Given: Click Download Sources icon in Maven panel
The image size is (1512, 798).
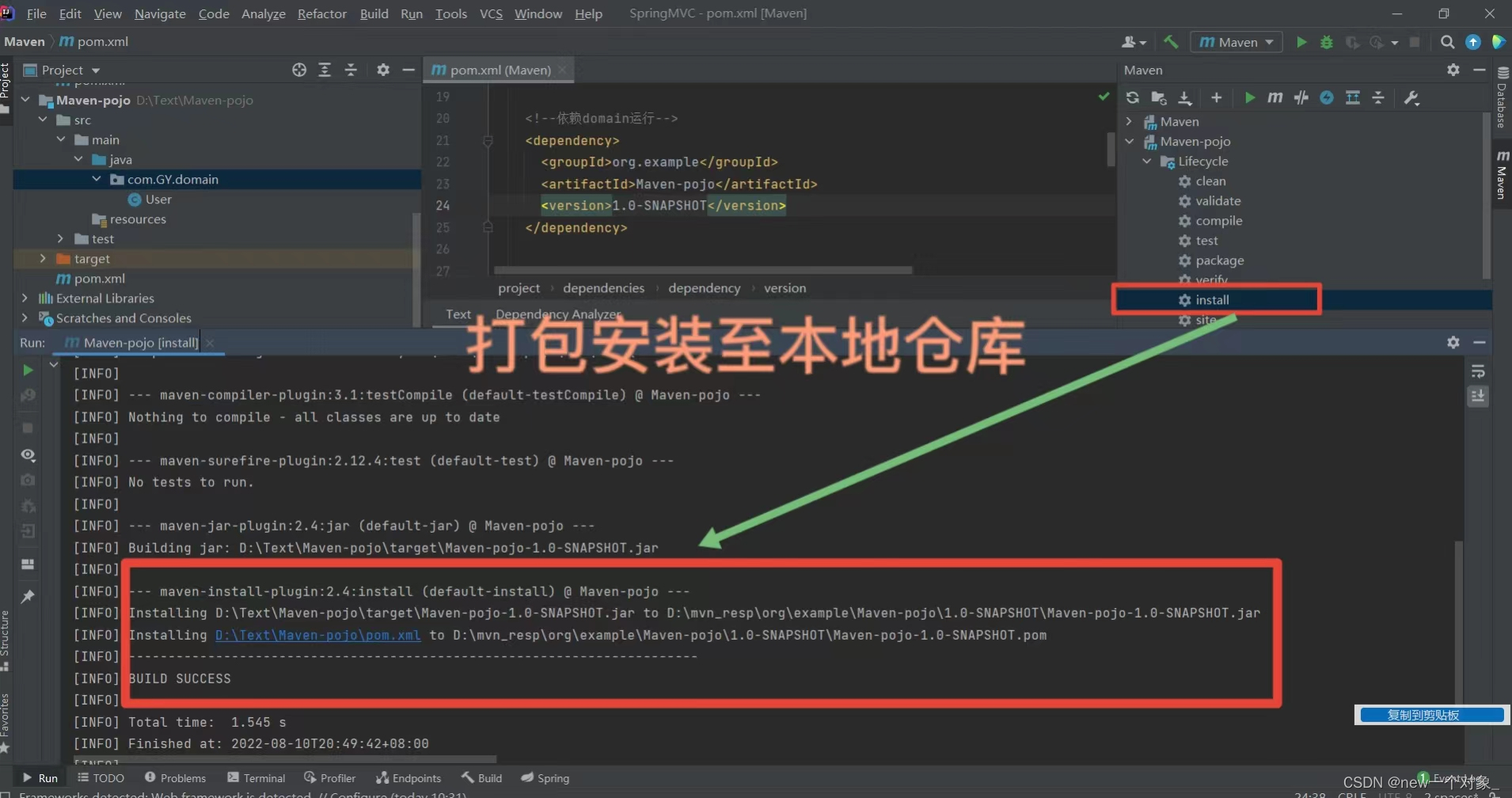Looking at the screenshot, I should [x=1185, y=97].
